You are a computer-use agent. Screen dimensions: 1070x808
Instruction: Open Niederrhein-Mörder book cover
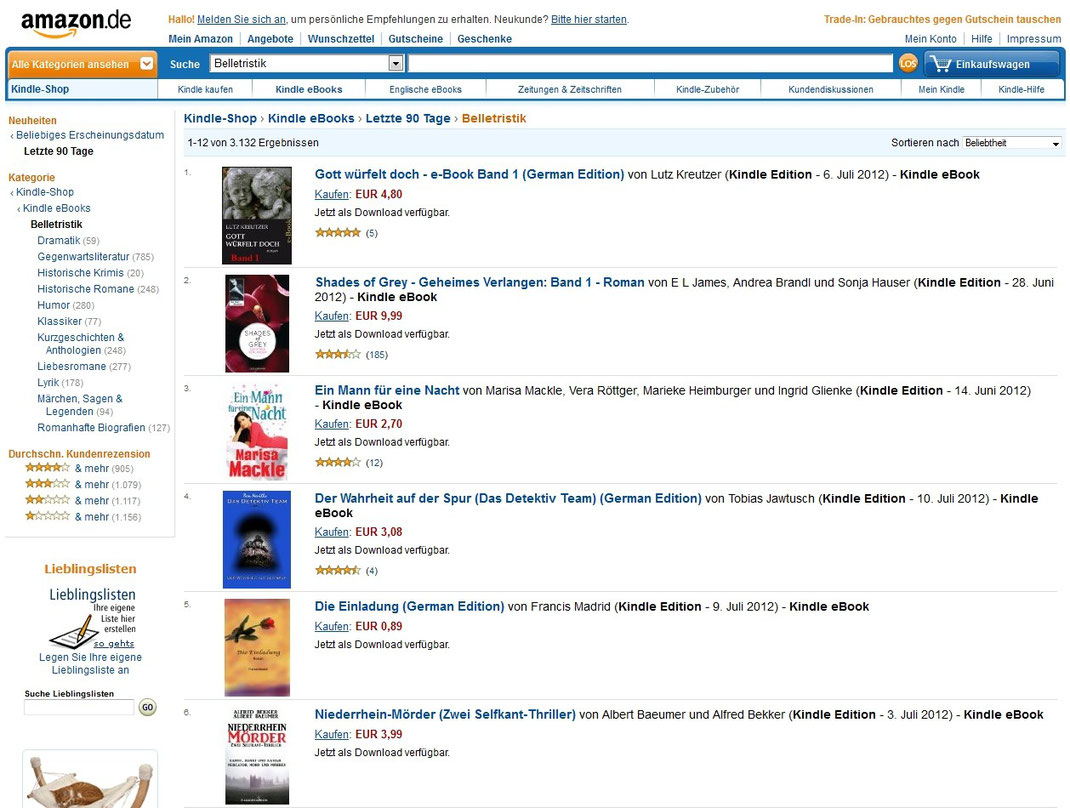click(257, 755)
